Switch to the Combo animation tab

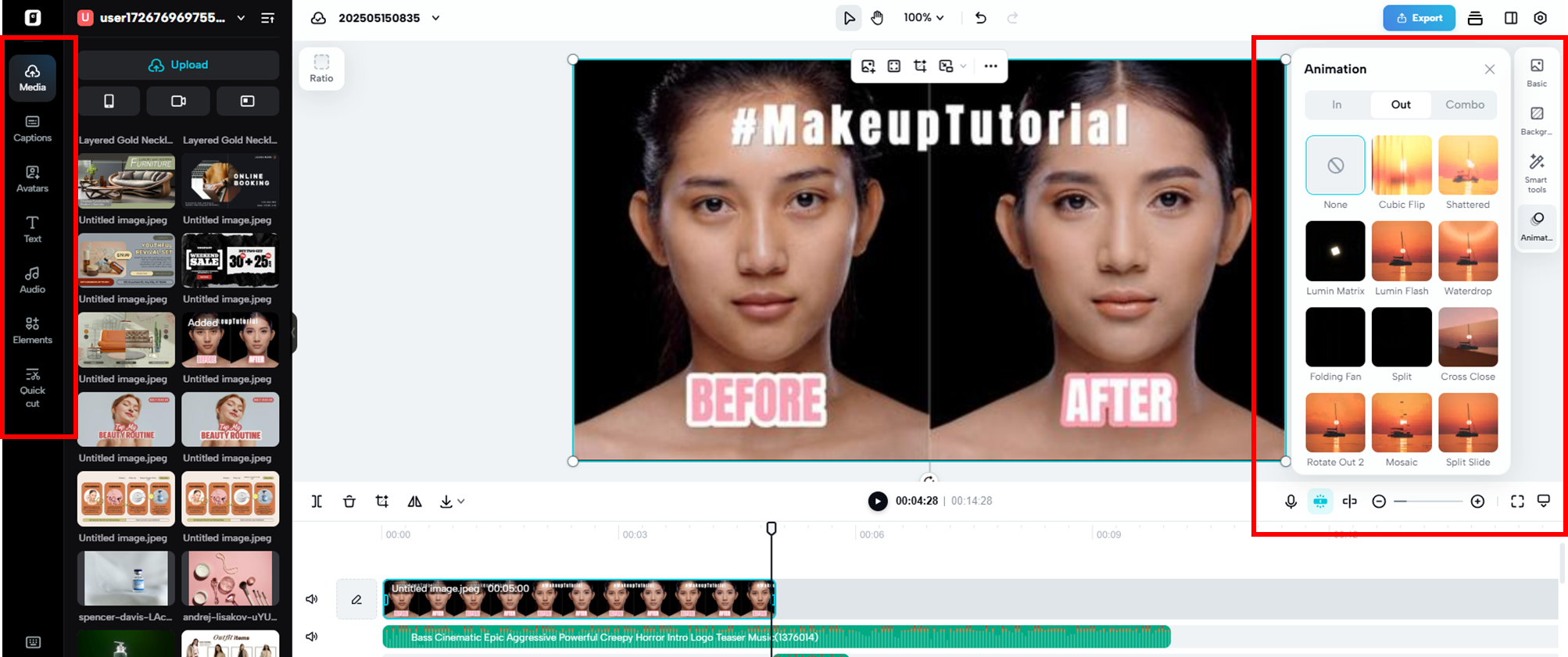pyautogui.click(x=1464, y=105)
